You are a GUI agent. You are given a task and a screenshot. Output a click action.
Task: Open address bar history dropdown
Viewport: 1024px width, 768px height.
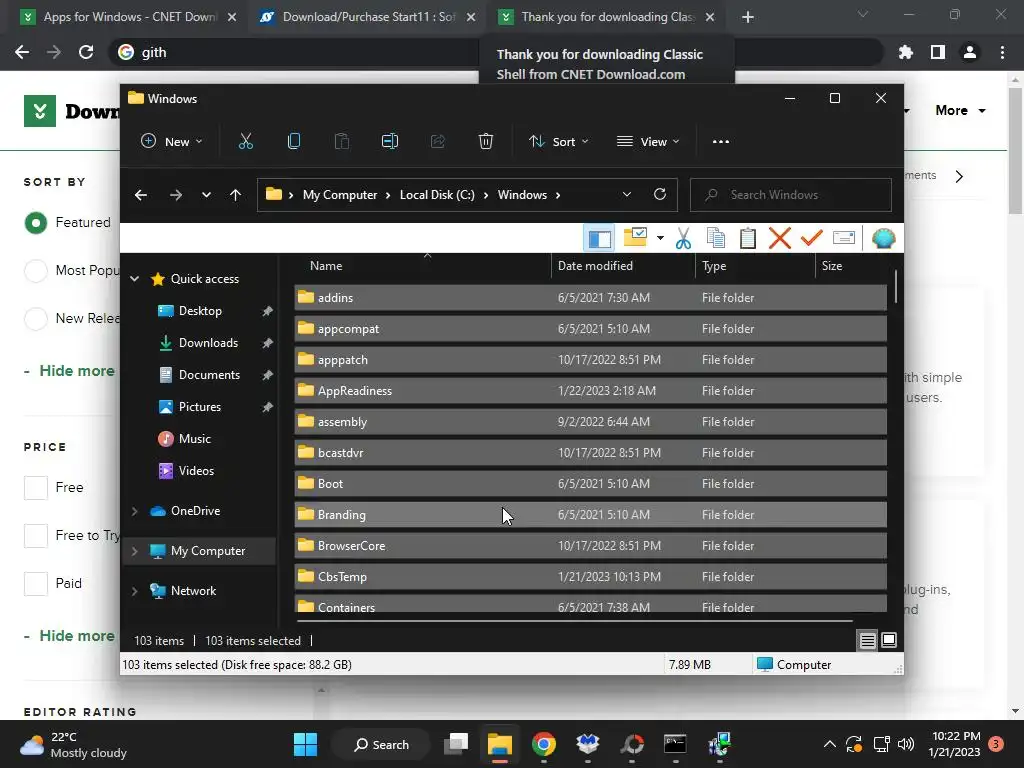coord(627,195)
